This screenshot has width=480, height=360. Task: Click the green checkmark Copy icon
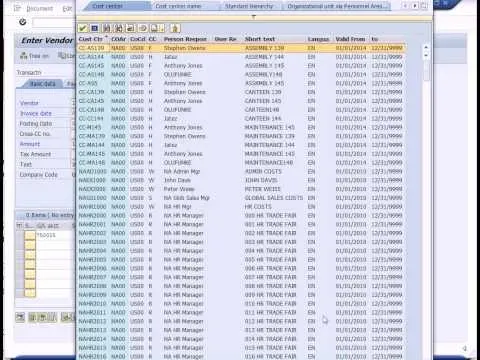point(82,29)
